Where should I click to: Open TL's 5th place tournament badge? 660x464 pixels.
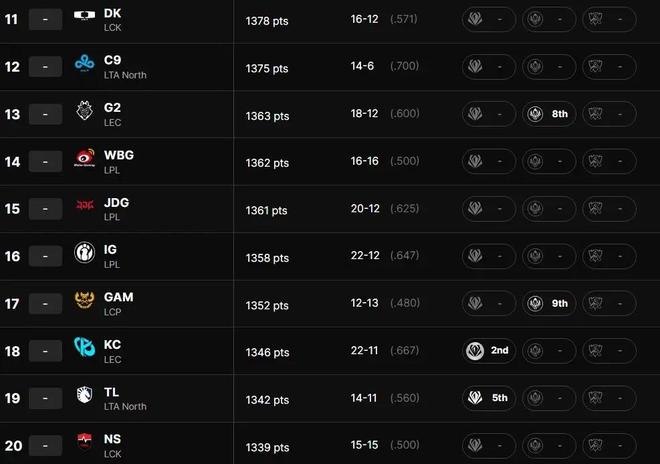(x=489, y=398)
